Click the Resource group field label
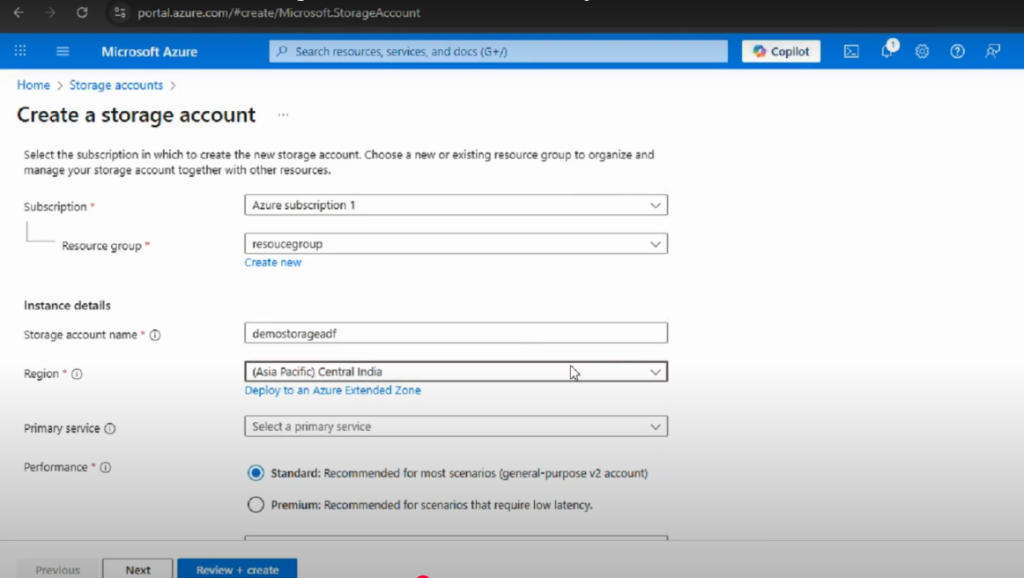Viewport: 1024px width, 578px height. [x=102, y=246]
